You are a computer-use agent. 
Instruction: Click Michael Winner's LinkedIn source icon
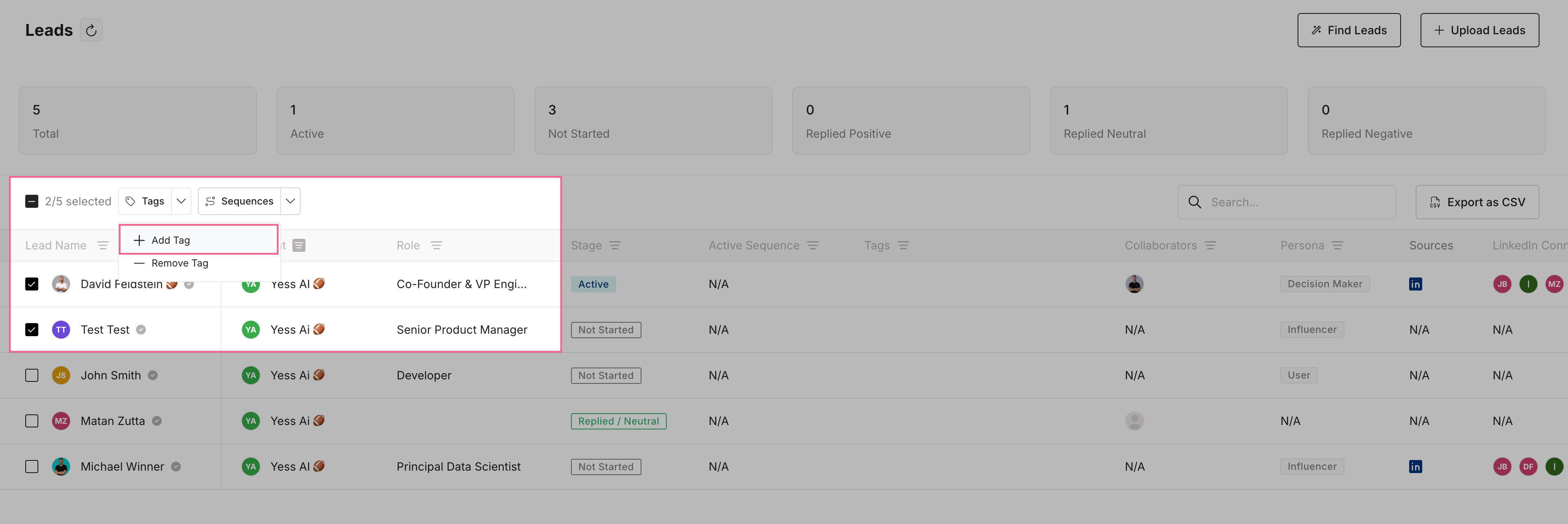1415,467
